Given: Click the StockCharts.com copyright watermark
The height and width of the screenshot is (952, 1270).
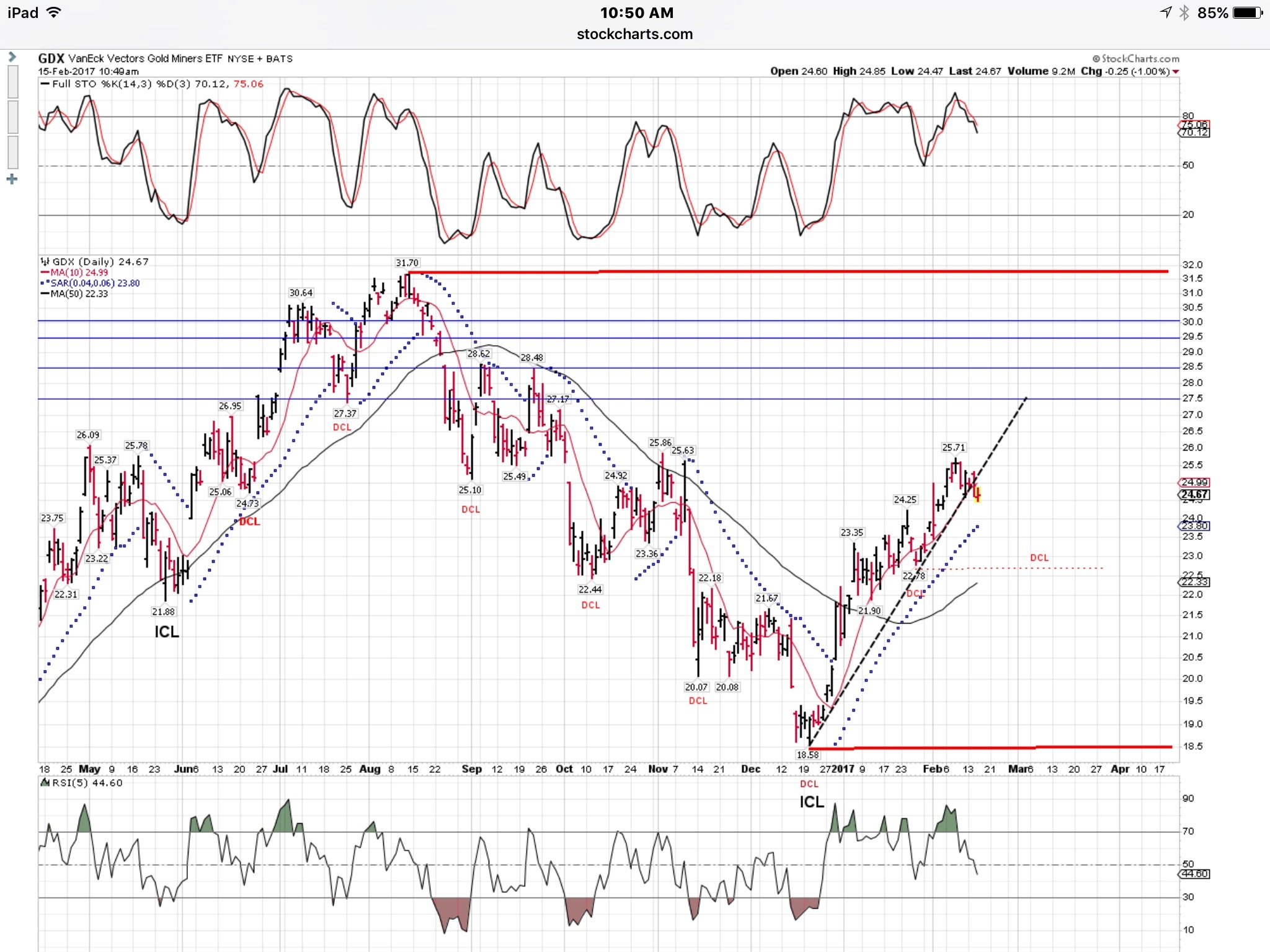Looking at the screenshot, I should click(x=1135, y=59).
